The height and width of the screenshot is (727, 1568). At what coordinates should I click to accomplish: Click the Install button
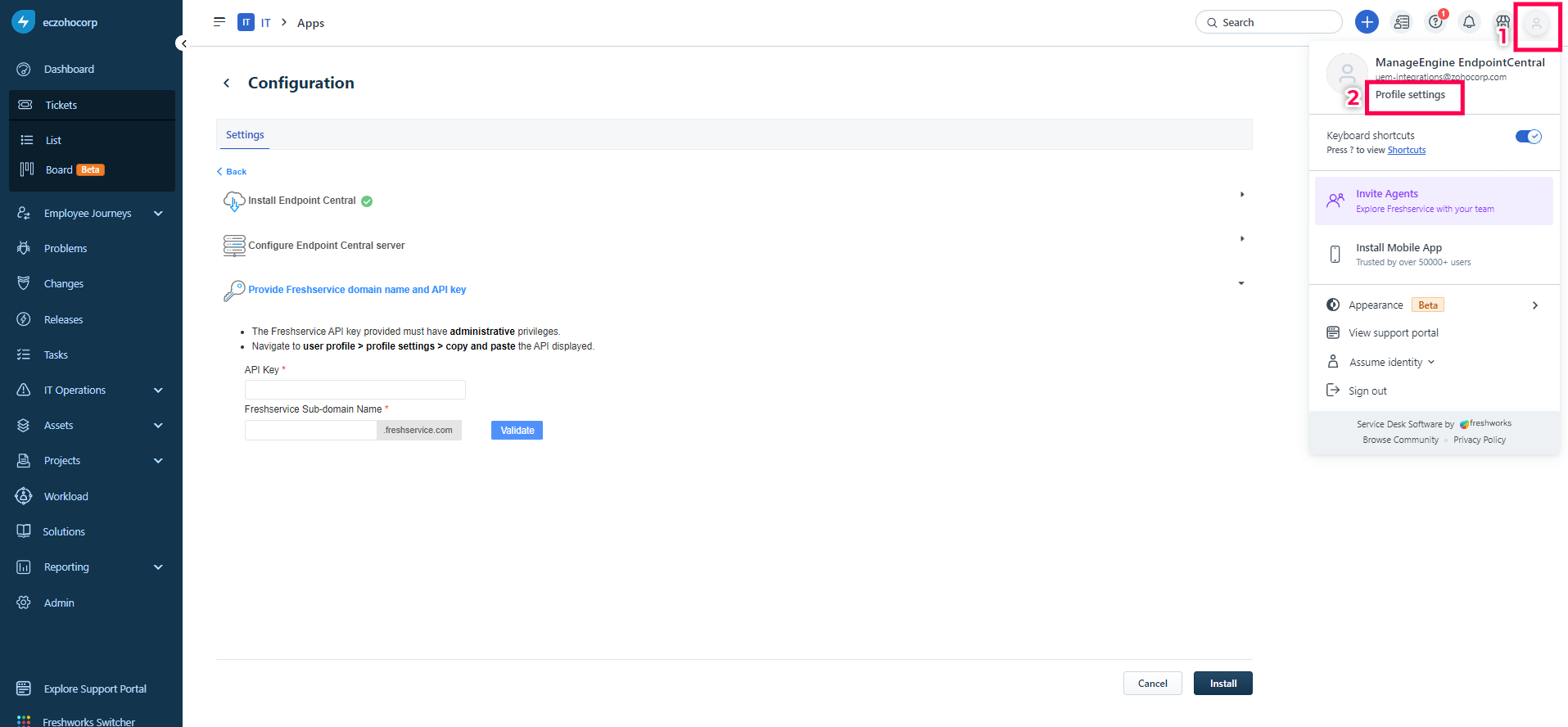click(1222, 684)
